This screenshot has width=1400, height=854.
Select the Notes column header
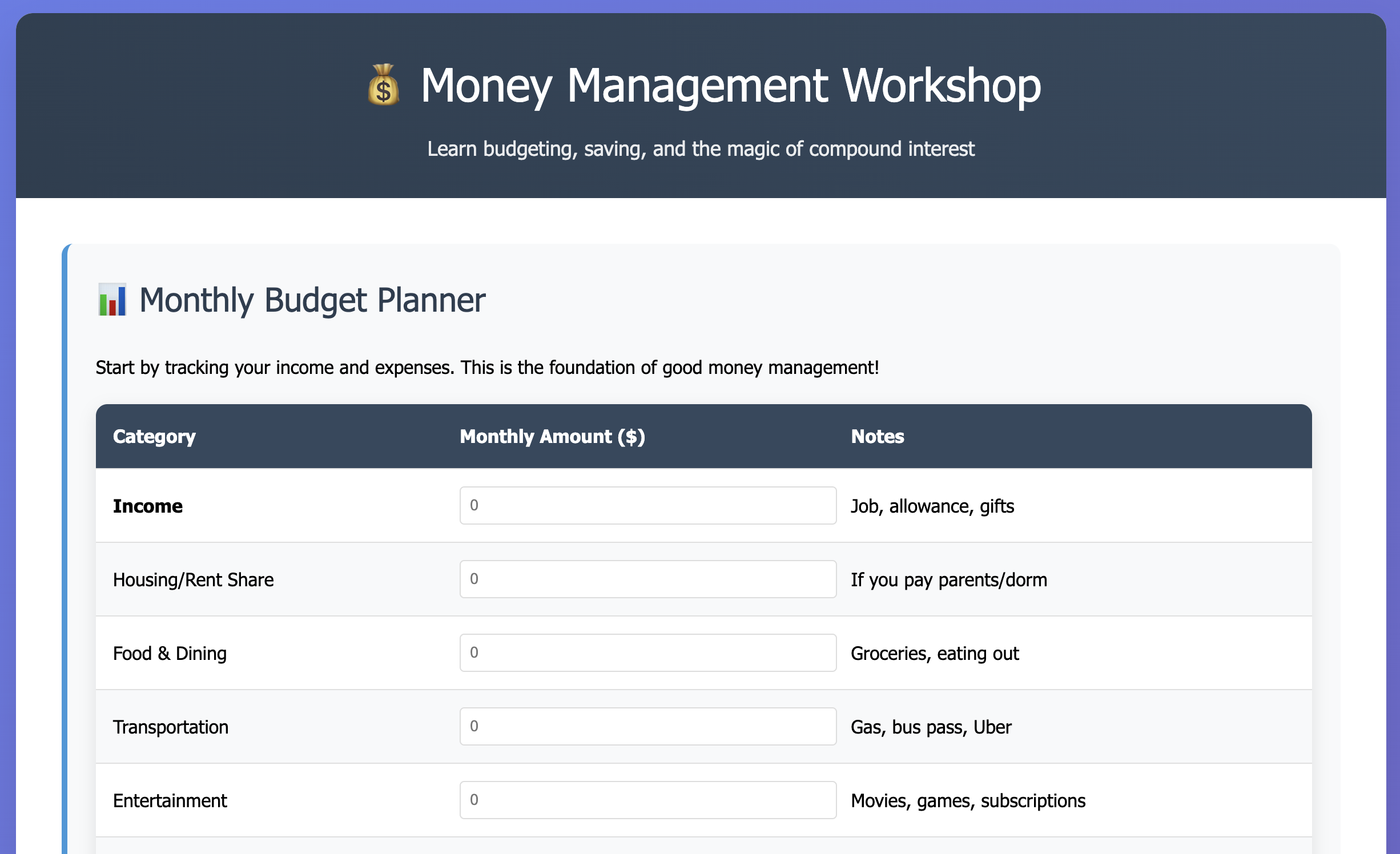pyautogui.click(x=878, y=437)
